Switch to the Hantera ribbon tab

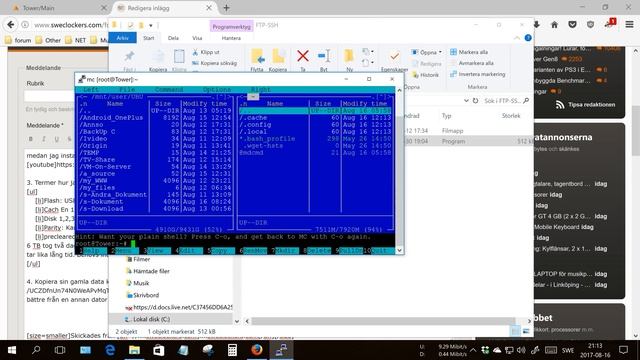pos(231,38)
